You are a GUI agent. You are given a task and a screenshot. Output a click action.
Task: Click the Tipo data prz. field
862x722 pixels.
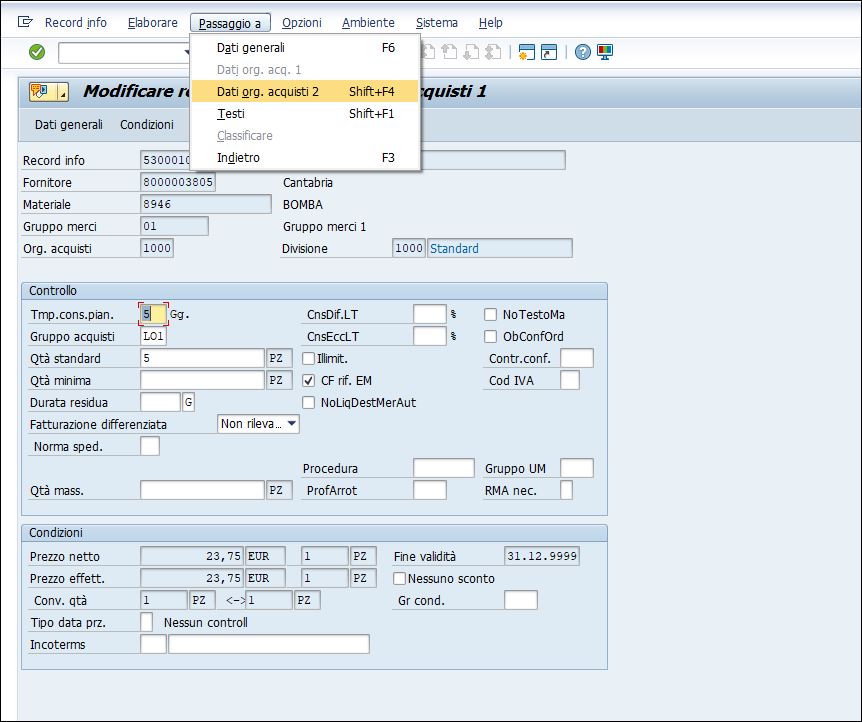point(147,622)
